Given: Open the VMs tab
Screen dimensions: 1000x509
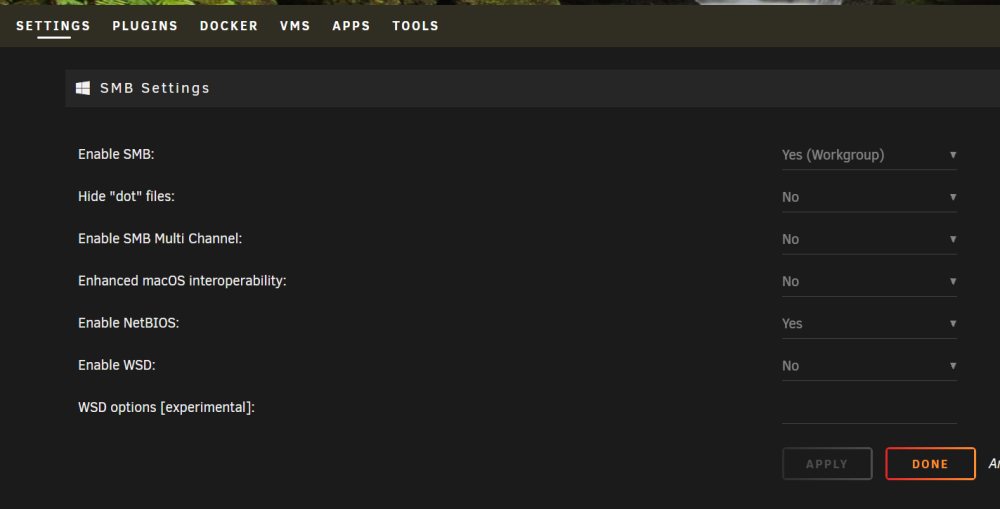Looking at the screenshot, I should pyautogui.click(x=295, y=26).
